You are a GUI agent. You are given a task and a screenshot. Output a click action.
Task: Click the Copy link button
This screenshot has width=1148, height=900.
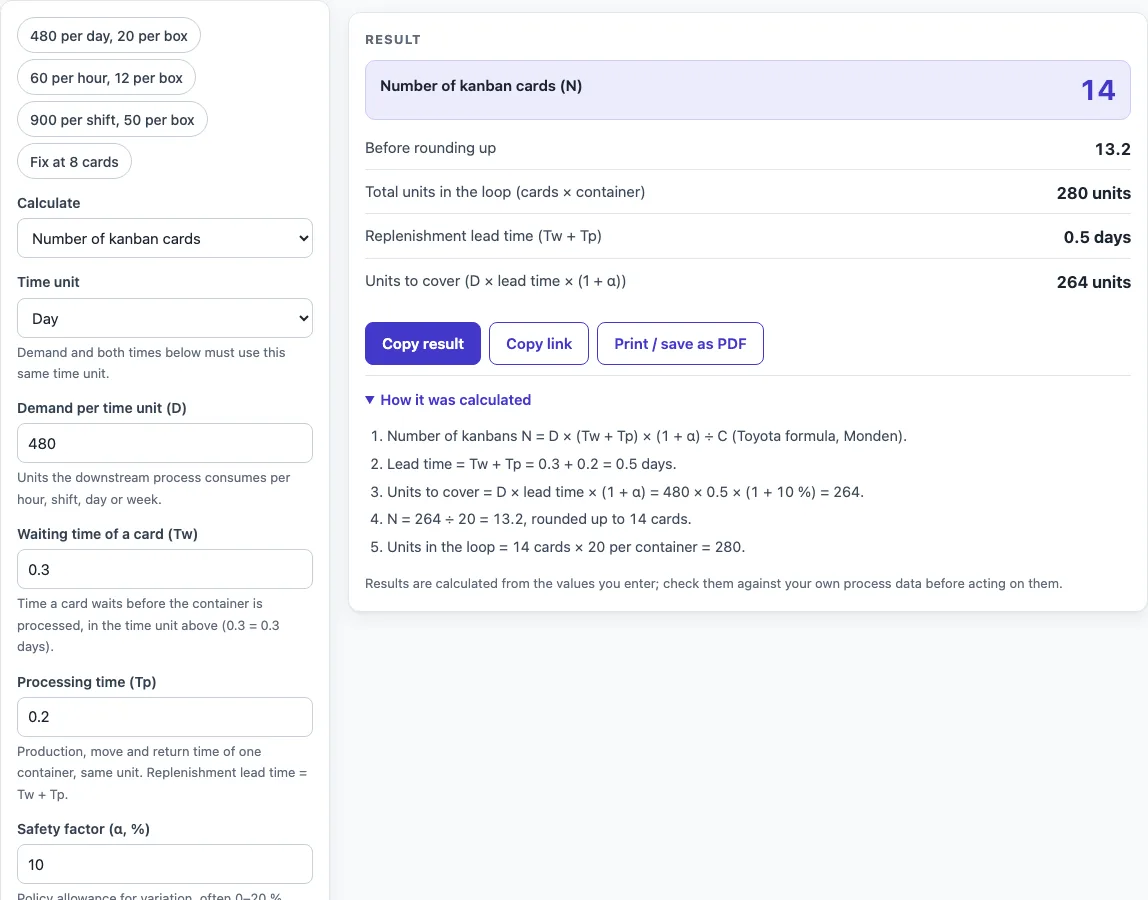(539, 343)
